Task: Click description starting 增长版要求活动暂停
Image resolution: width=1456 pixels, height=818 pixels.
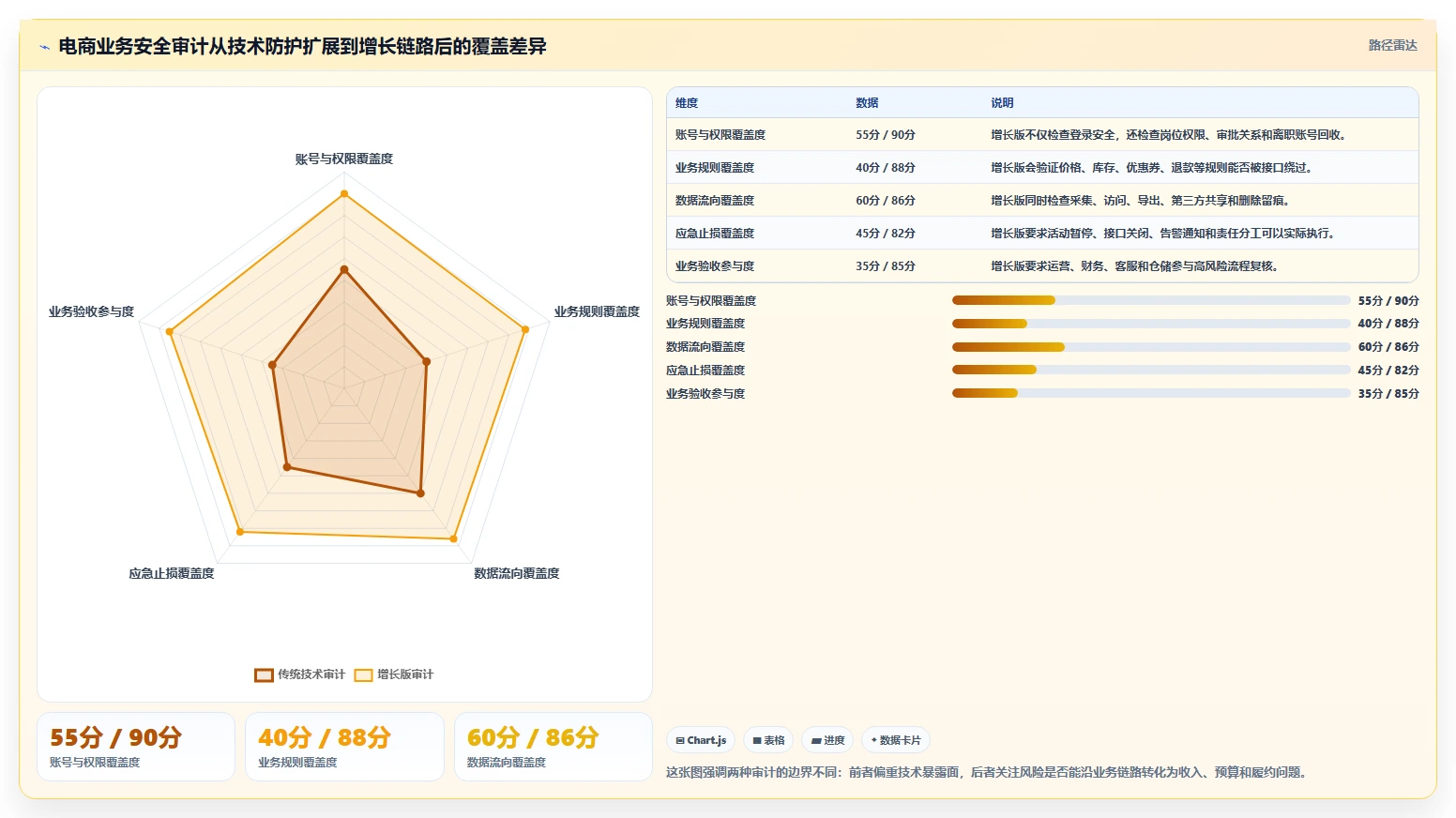Action: click(x=1165, y=234)
